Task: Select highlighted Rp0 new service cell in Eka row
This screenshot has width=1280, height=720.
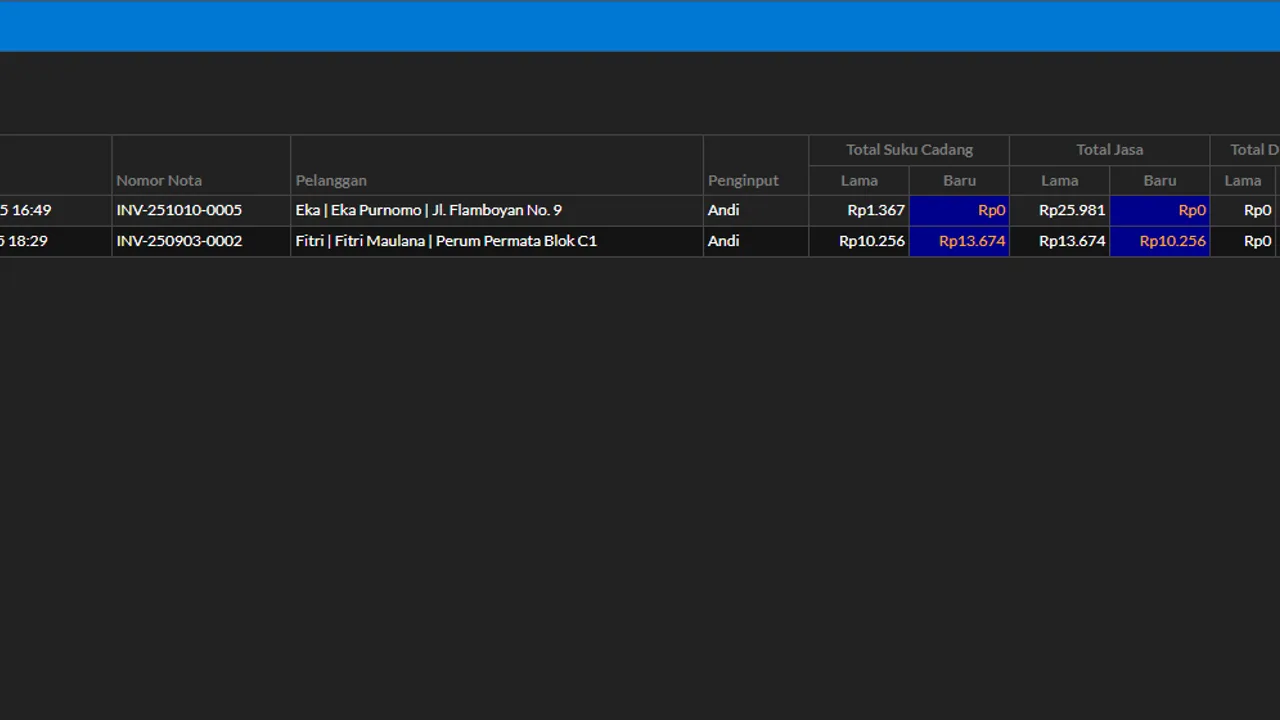Action: (x=1160, y=211)
